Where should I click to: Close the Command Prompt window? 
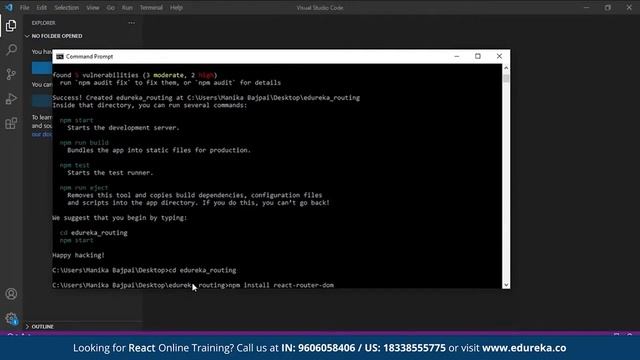(499, 56)
